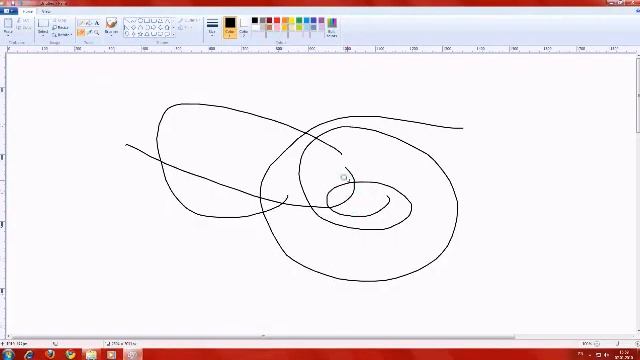Open Windows Media Player on taskbar
The width and height of the screenshot is (640, 360).
[x=111, y=354]
